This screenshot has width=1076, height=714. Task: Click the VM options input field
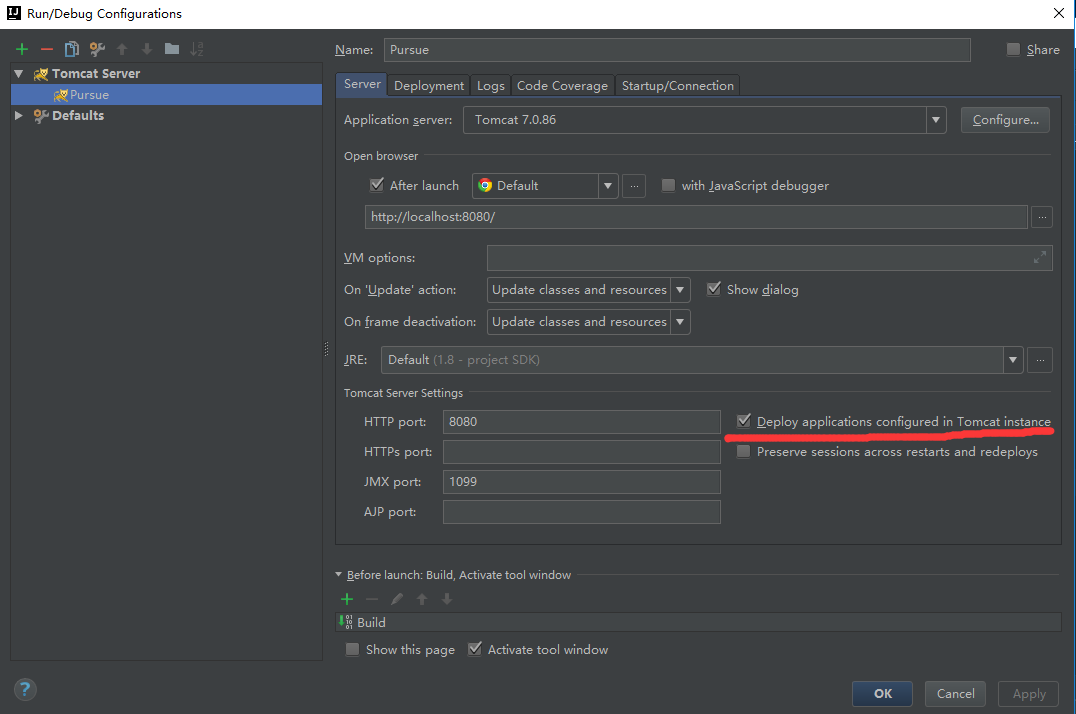point(769,257)
